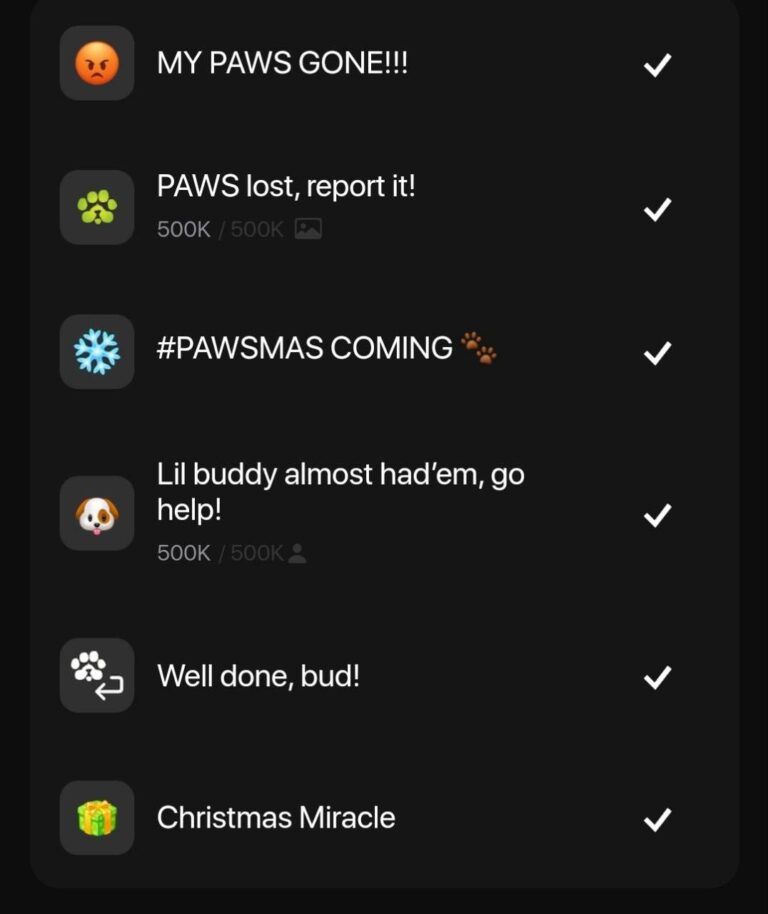Click checkmark for PAWS lost, report it
This screenshot has height=914, width=768.
tap(658, 210)
